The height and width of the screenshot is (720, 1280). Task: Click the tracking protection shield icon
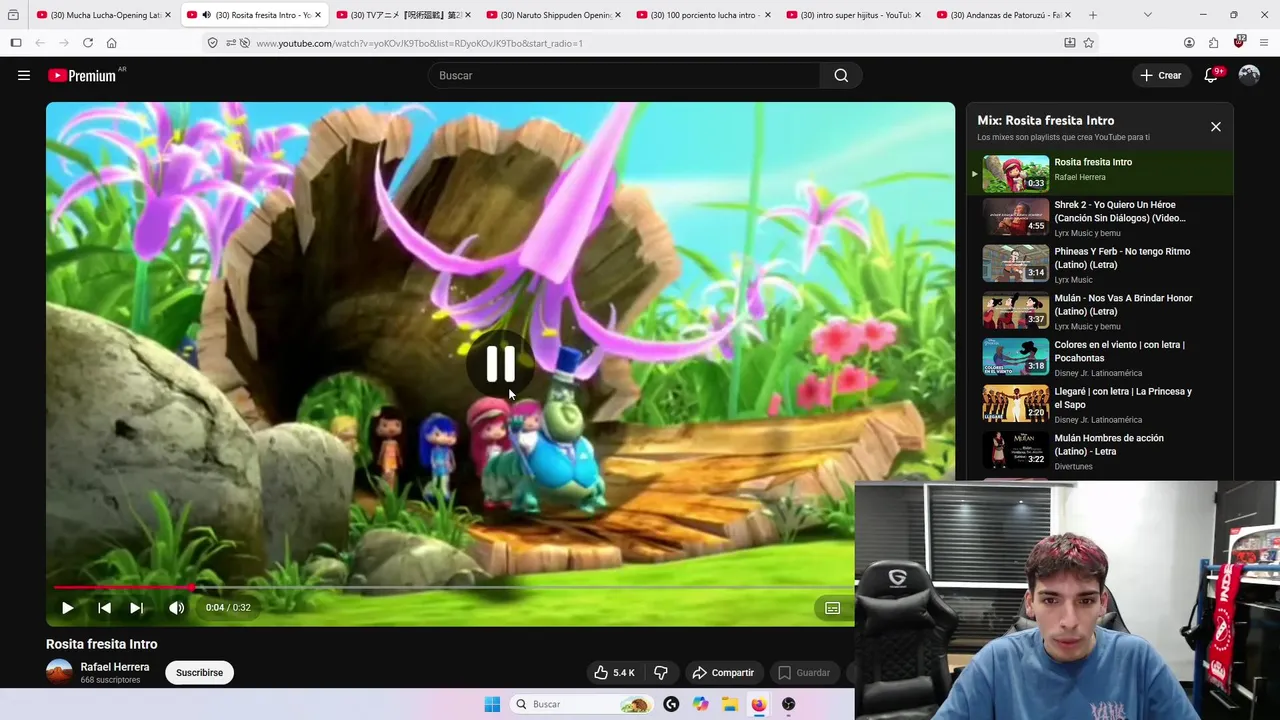[212, 43]
